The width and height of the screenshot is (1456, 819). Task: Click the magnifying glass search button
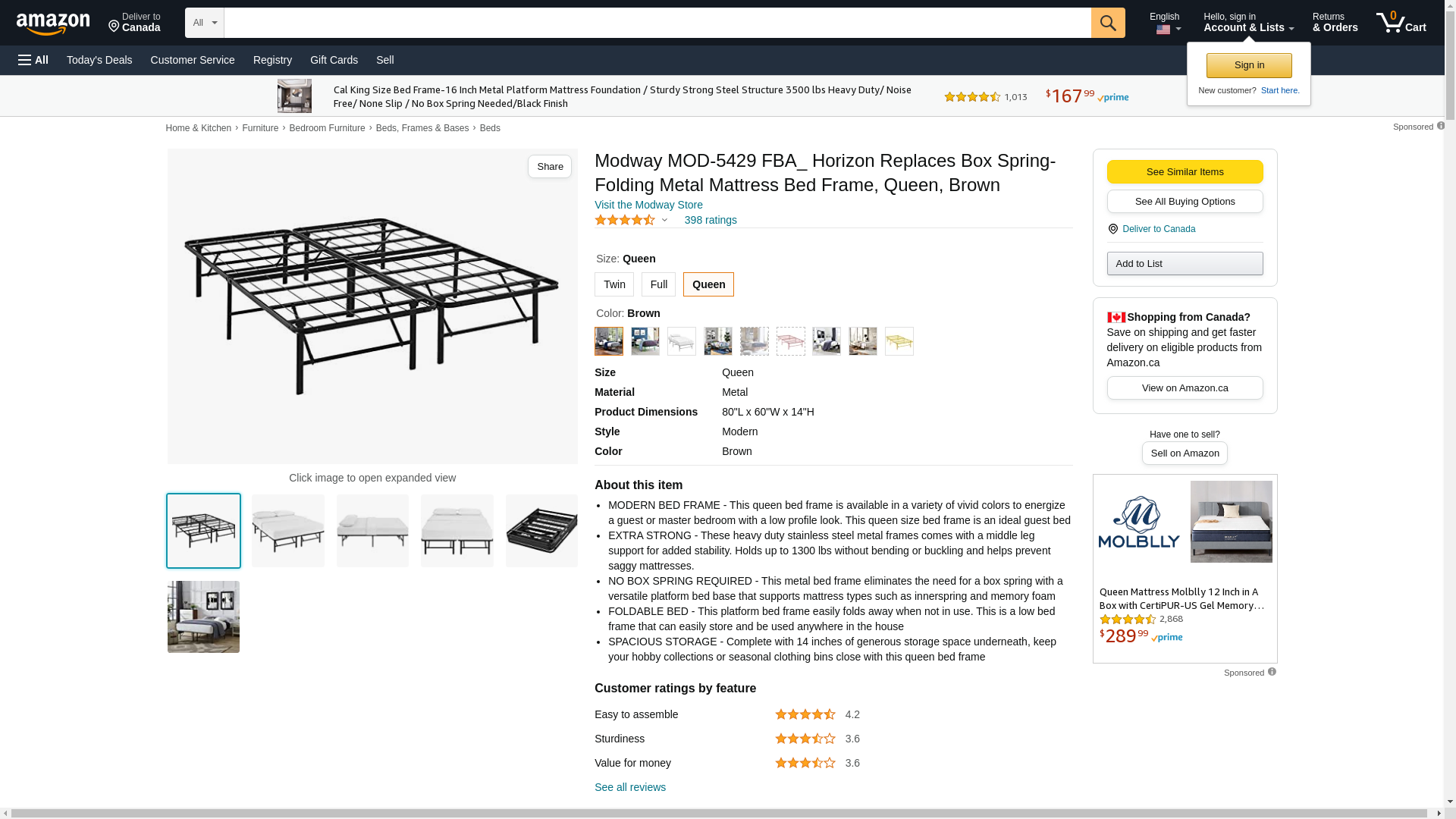pos(1107,23)
